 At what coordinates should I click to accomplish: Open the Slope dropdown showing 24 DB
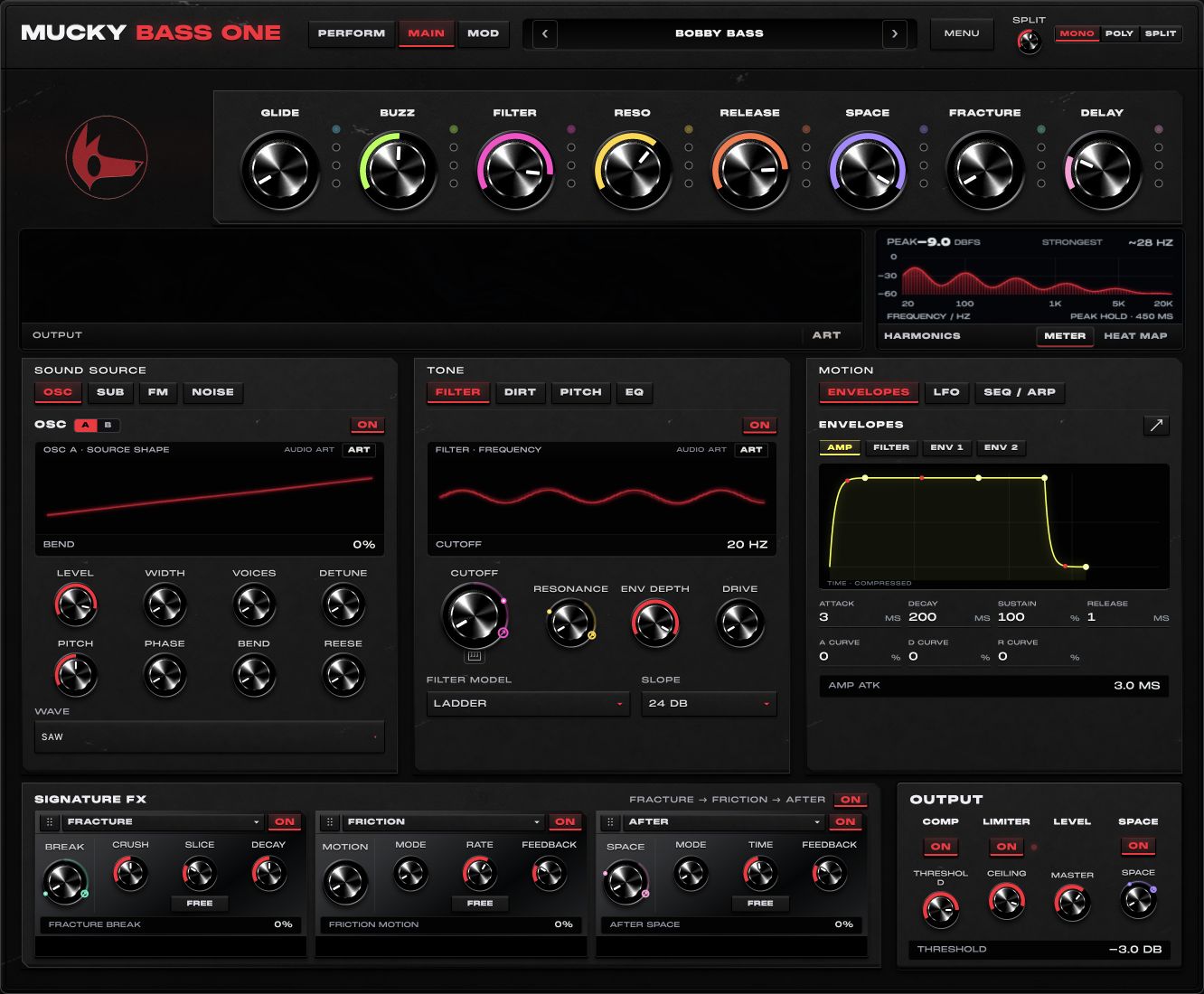tap(709, 703)
